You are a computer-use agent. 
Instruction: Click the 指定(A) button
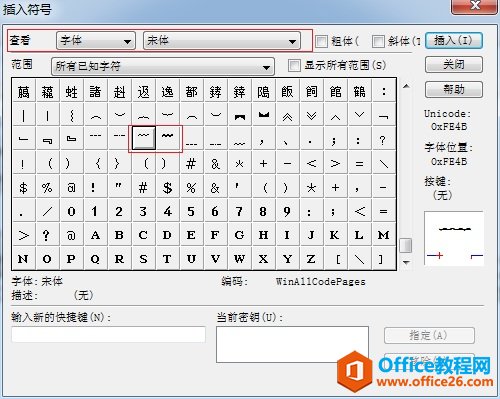[x=429, y=335]
